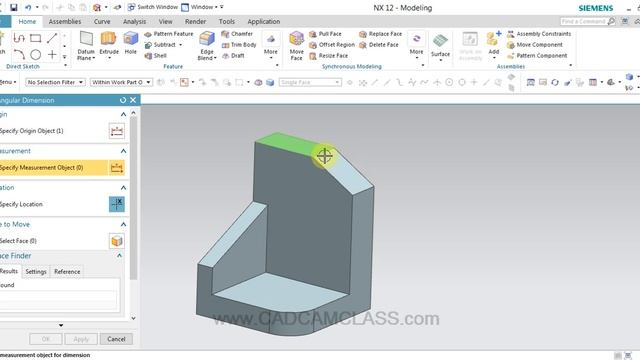This screenshot has width=640, height=360.
Task: Switch to the Assemblies ribbon tab
Action: pyautogui.click(x=64, y=21)
